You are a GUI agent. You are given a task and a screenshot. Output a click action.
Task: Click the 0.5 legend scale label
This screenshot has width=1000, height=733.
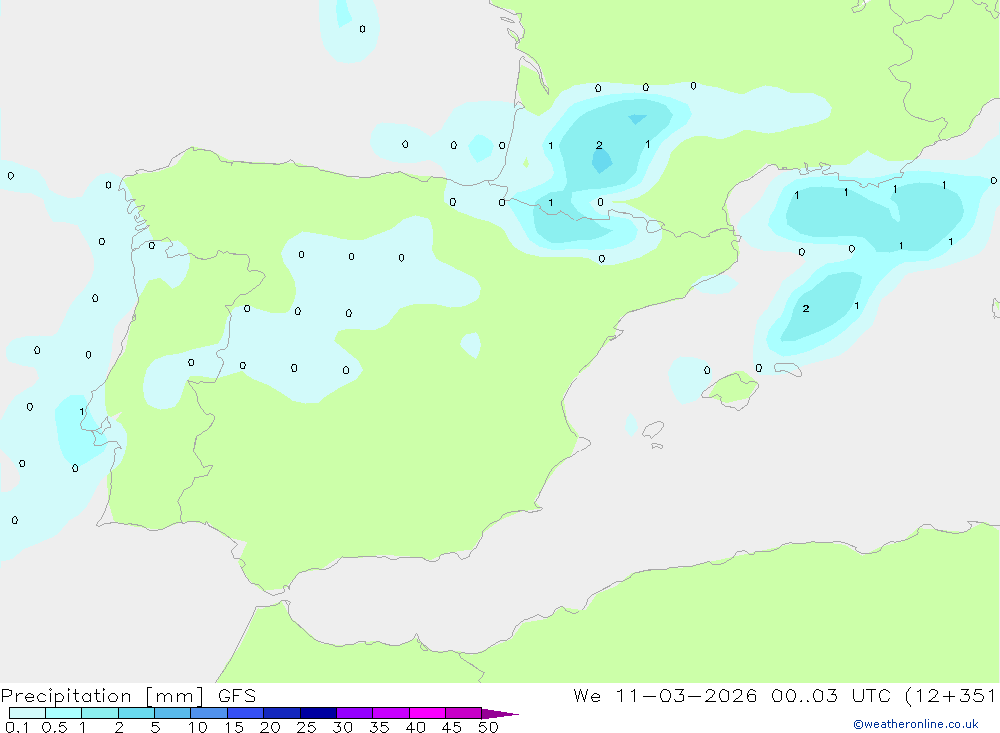point(54,727)
